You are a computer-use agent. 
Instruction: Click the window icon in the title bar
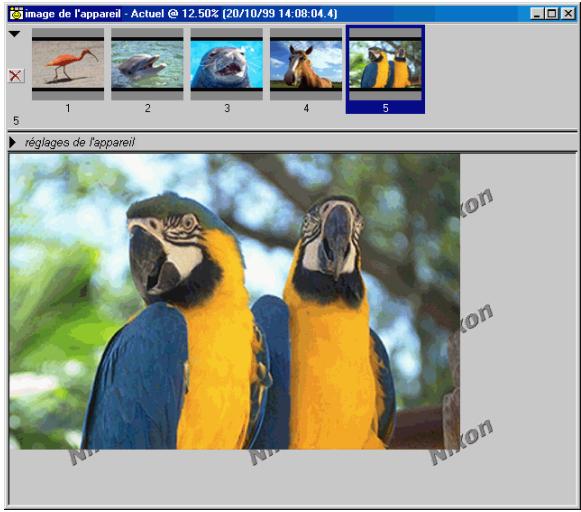pyautogui.click(x=16, y=14)
